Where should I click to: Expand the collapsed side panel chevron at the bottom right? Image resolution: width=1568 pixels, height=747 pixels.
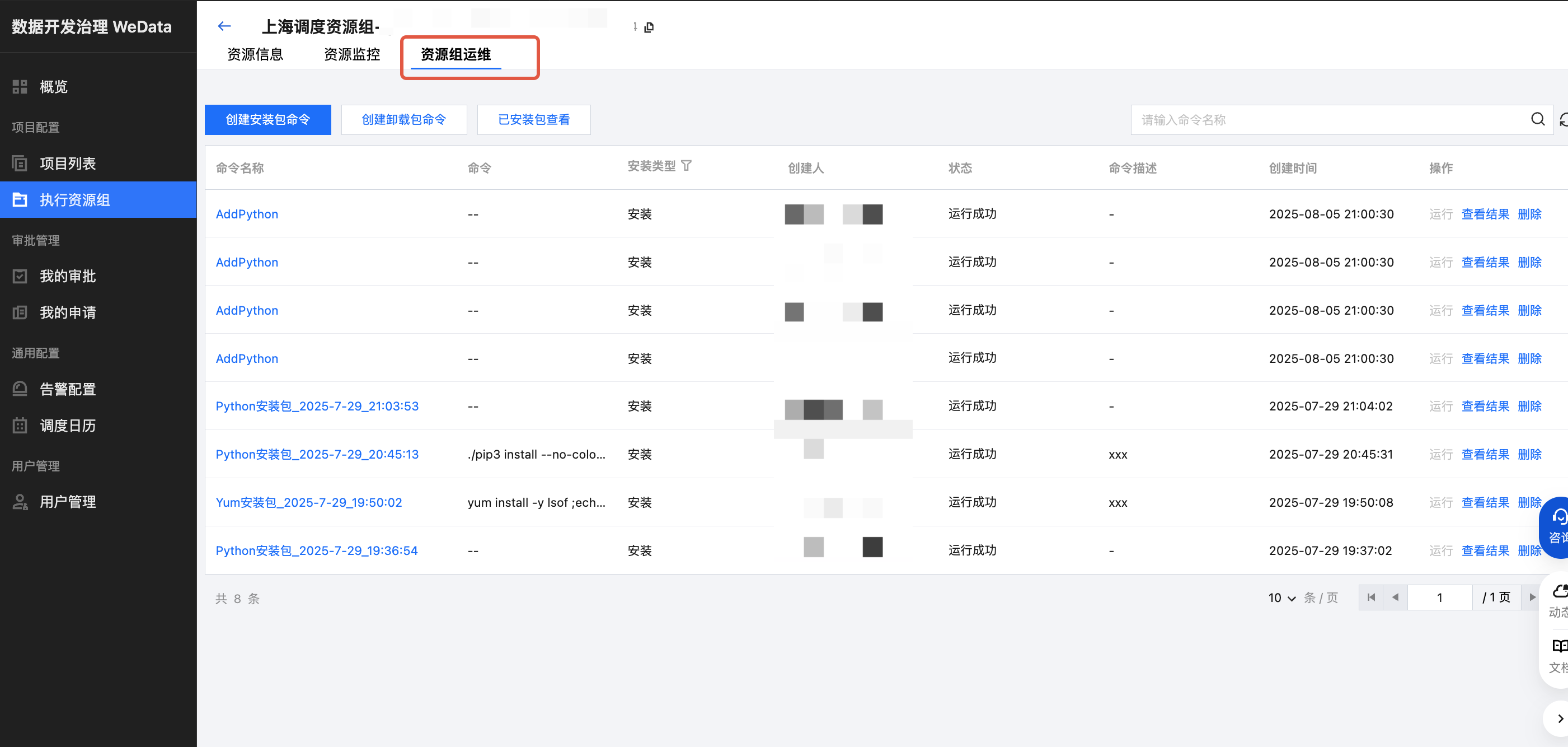[x=1560, y=718]
